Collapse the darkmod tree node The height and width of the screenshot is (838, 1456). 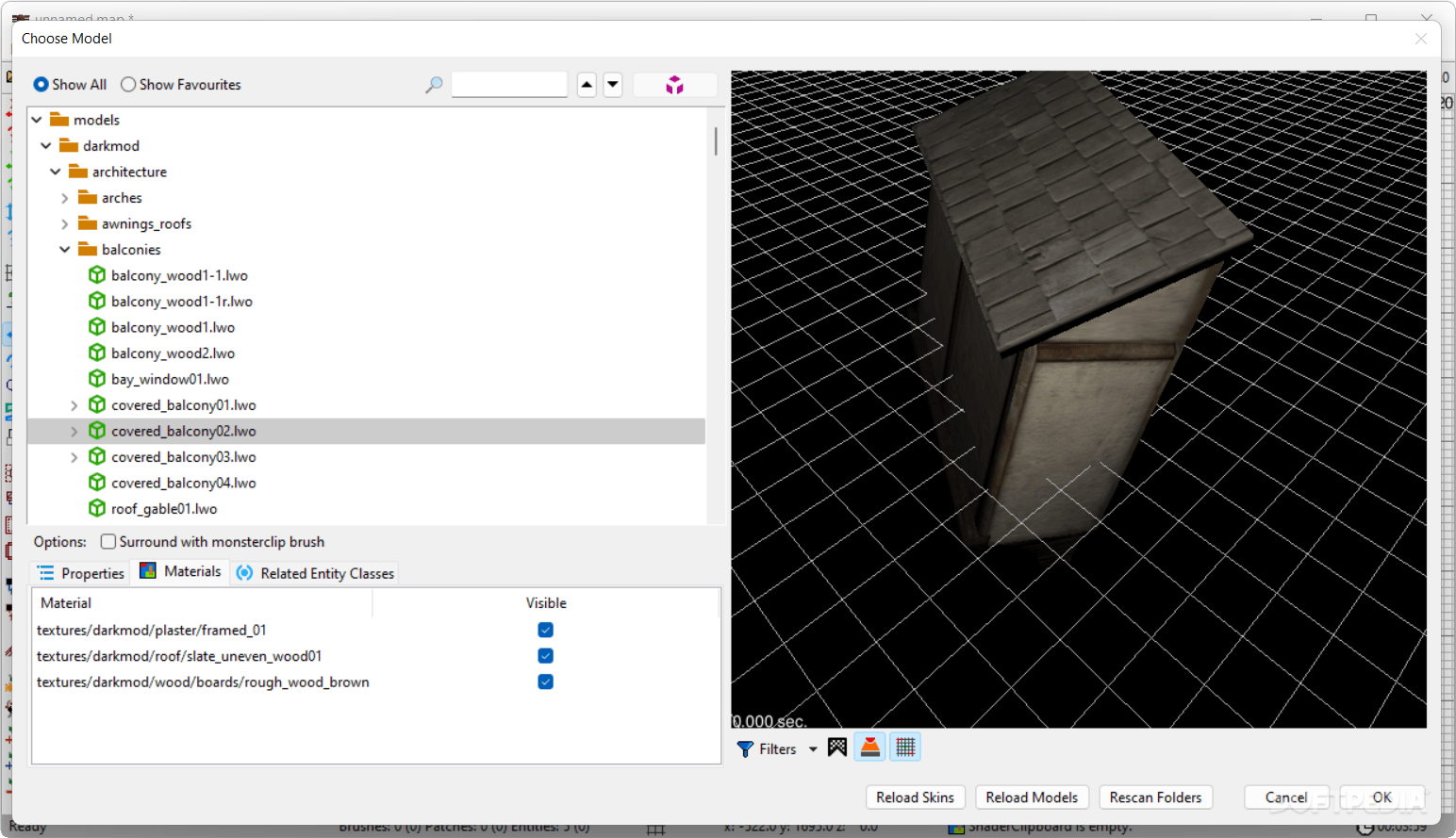(x=46, y=145)
